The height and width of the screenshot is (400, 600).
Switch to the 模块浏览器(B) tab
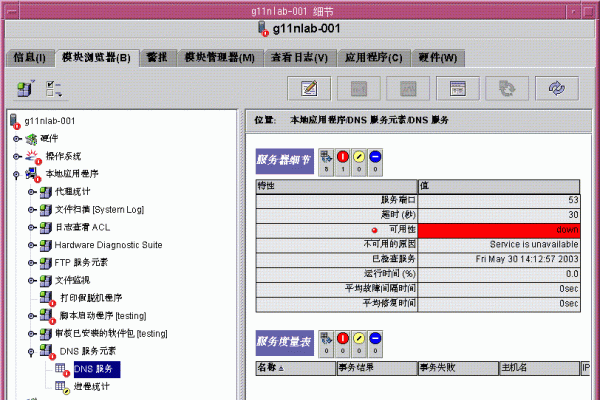point(96,58)
